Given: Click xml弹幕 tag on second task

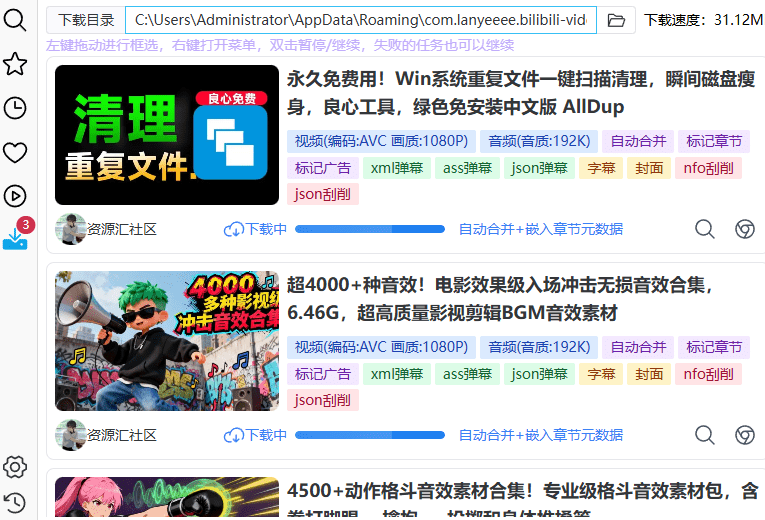Looking at the screenshot, I should coord(397,374).
